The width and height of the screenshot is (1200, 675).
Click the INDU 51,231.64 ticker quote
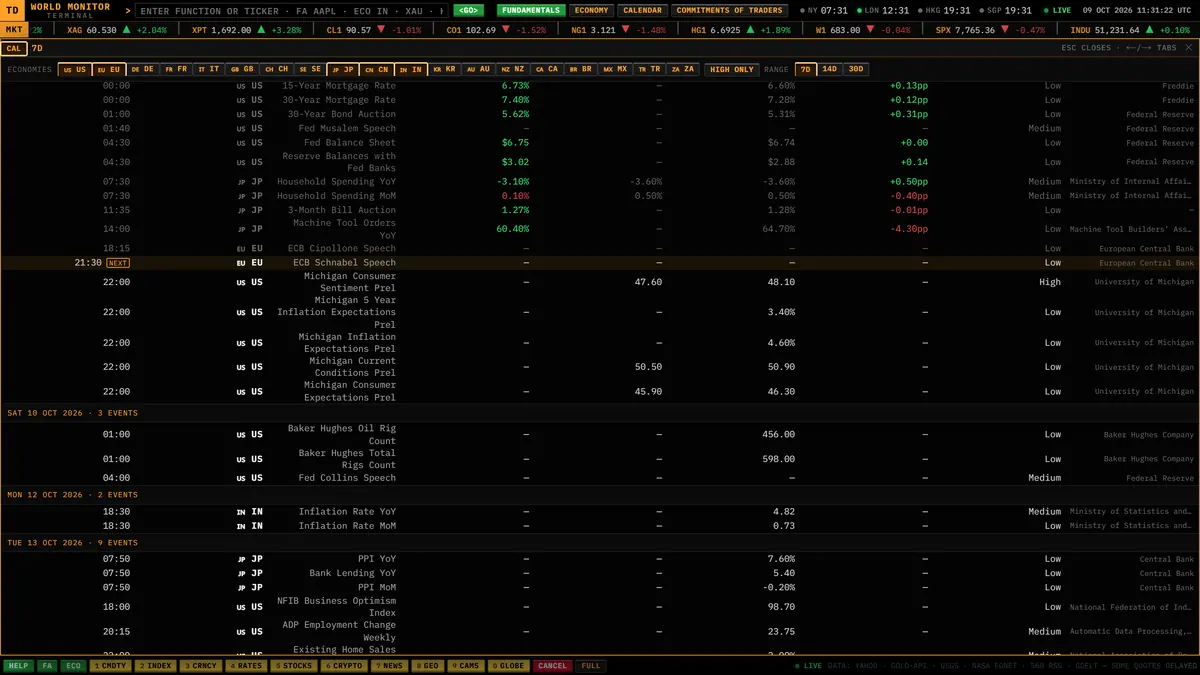[1130, 30]
